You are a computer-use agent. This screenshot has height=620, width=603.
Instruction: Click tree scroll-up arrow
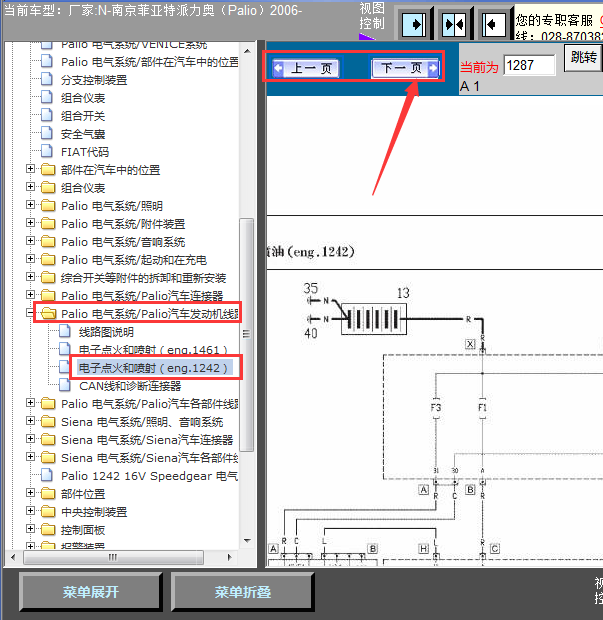point(248,51)
